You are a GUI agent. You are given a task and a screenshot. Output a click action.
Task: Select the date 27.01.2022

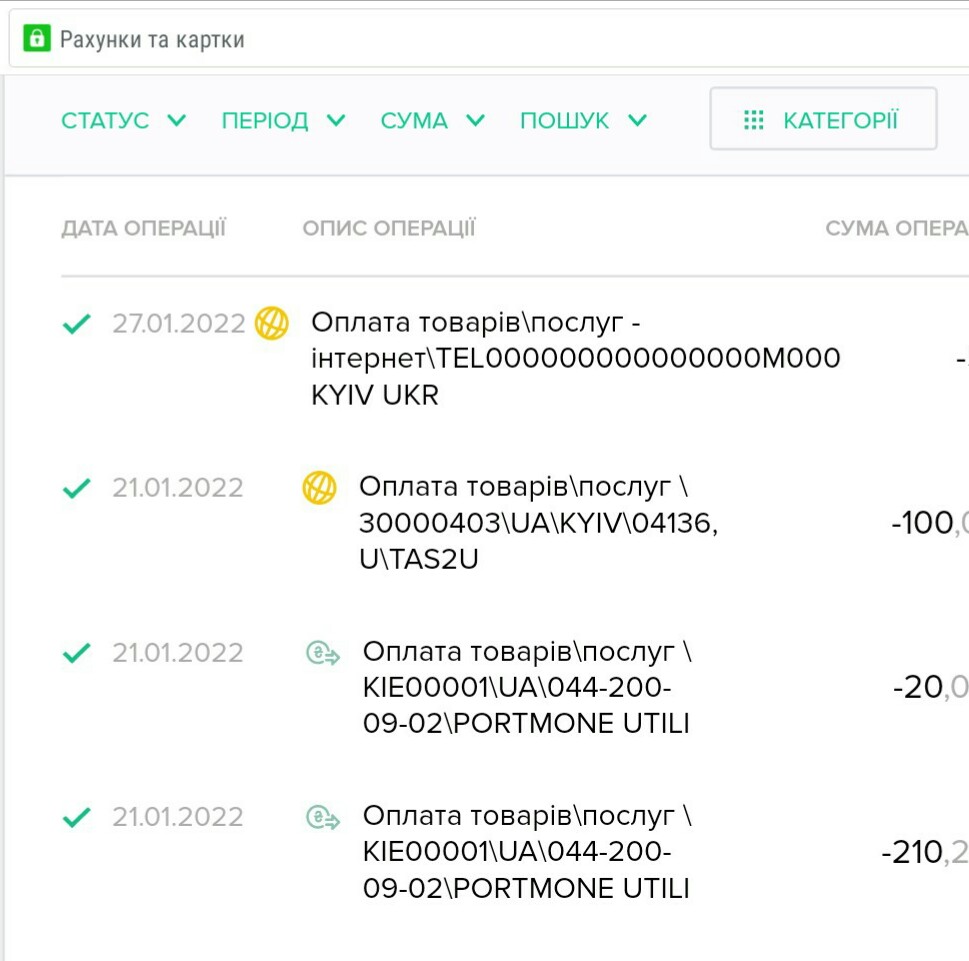tap(179, 324)
